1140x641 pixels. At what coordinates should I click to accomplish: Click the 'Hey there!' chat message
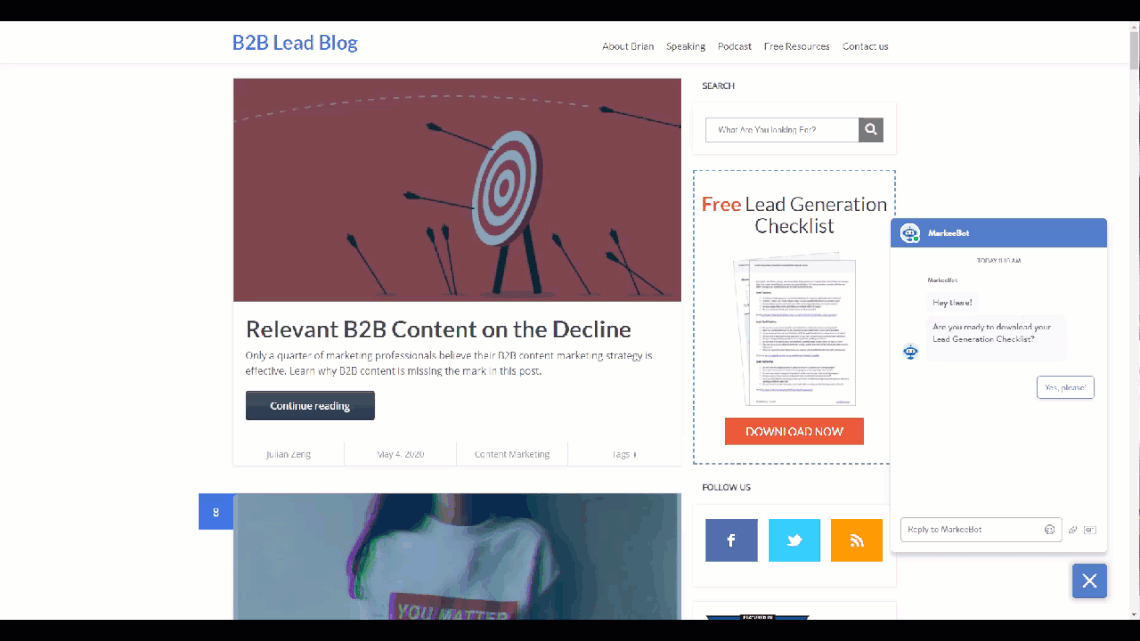click(x=952, y=302)
